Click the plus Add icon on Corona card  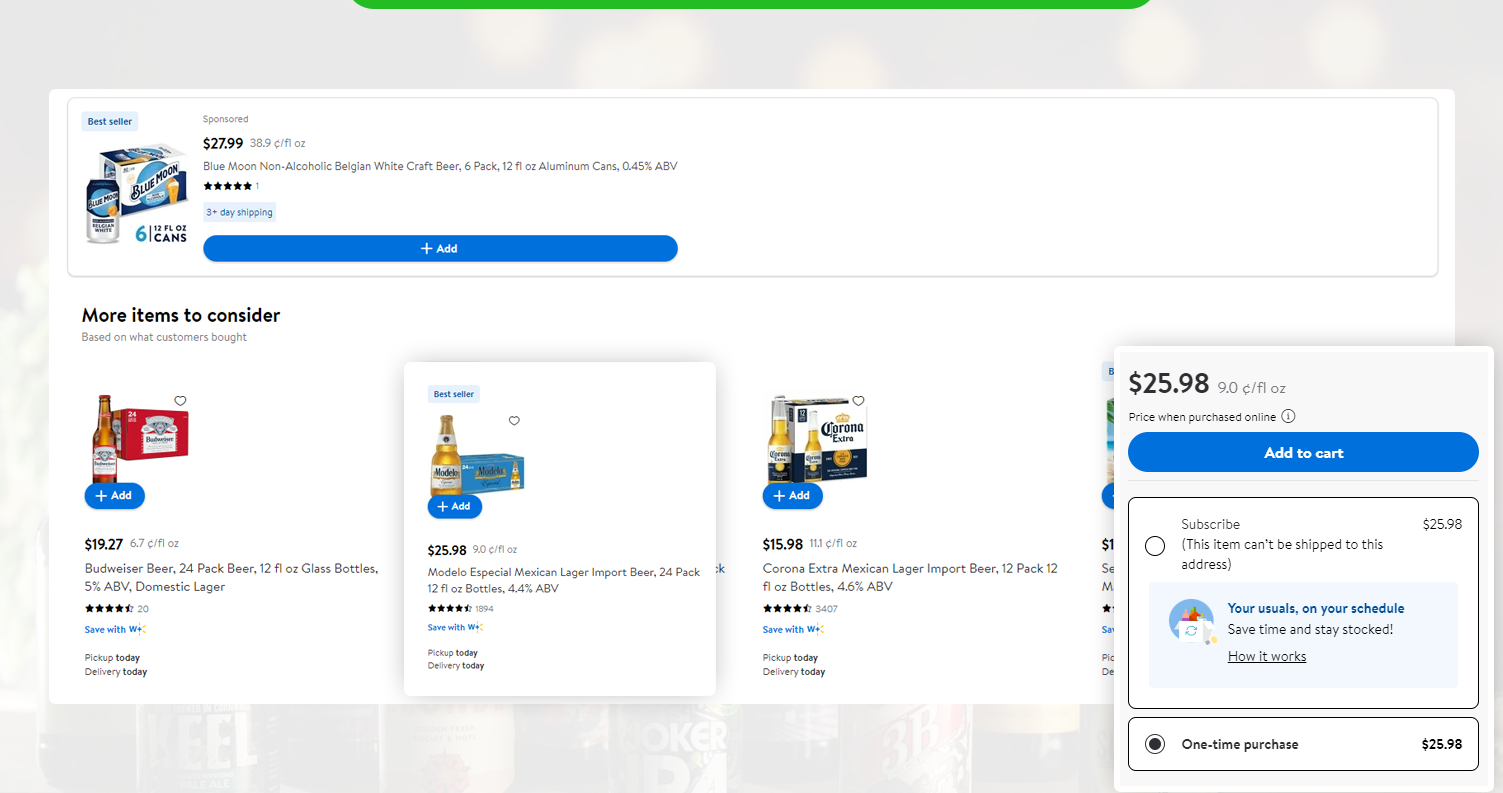click(x=792, y=495)
